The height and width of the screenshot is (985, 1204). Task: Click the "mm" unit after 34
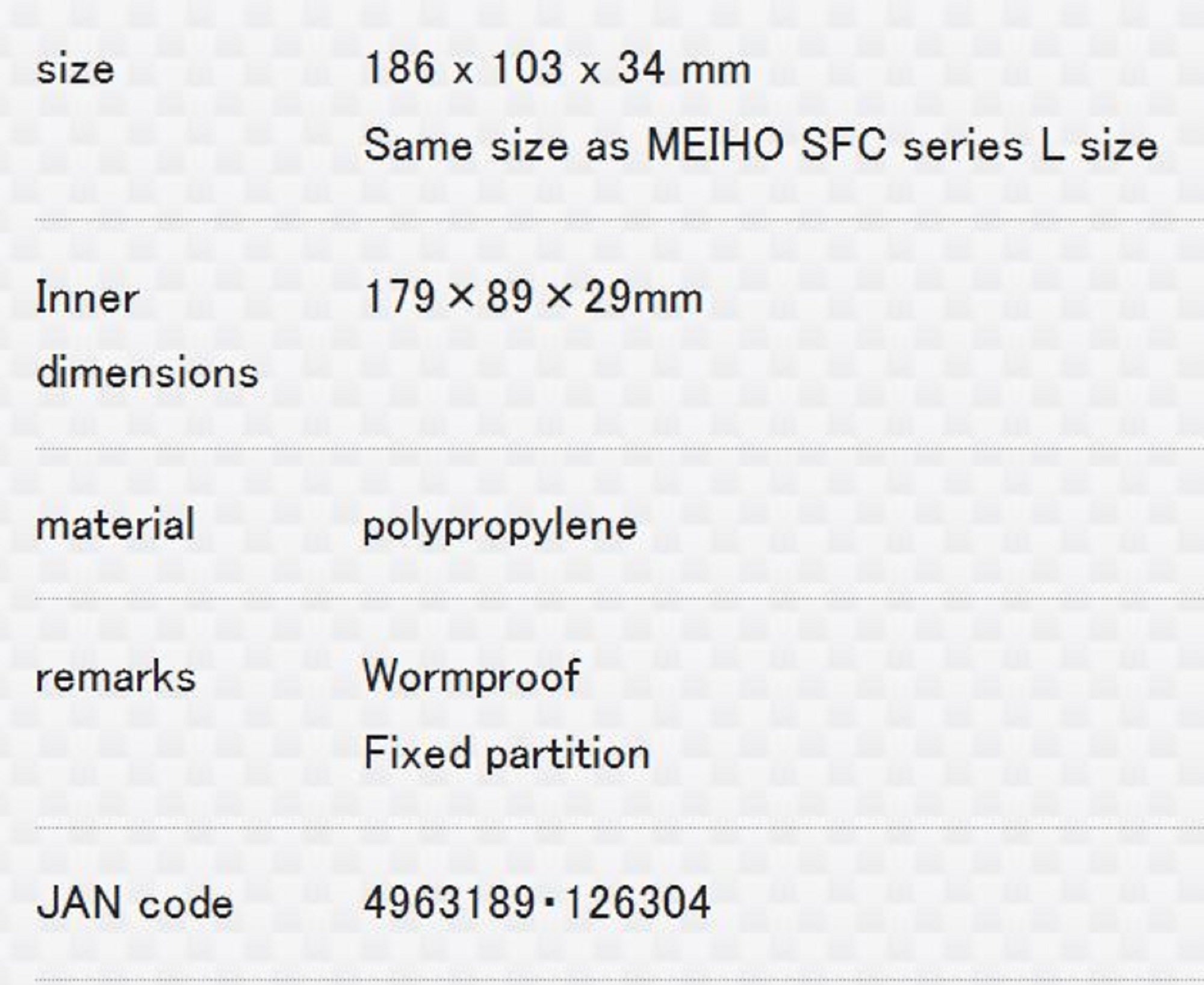tap(715, 70)
